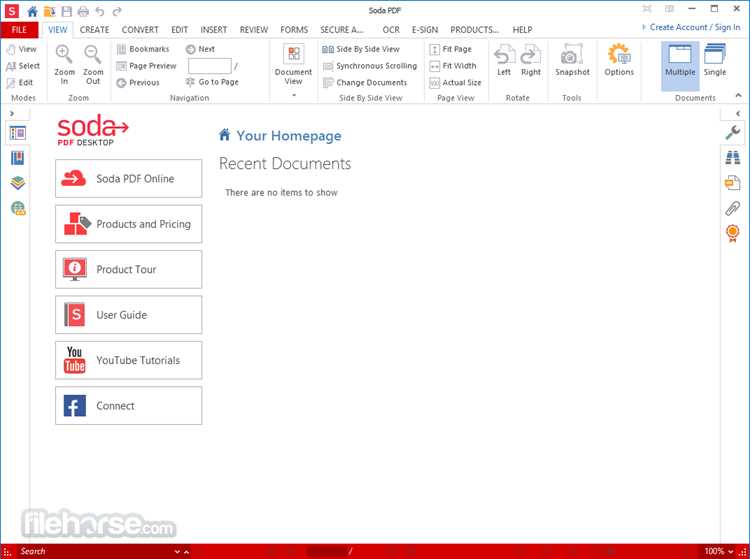Viewport: 750px width, 559px height.
Task: Switch to the CONVERT tab
Action: (140, 30)
